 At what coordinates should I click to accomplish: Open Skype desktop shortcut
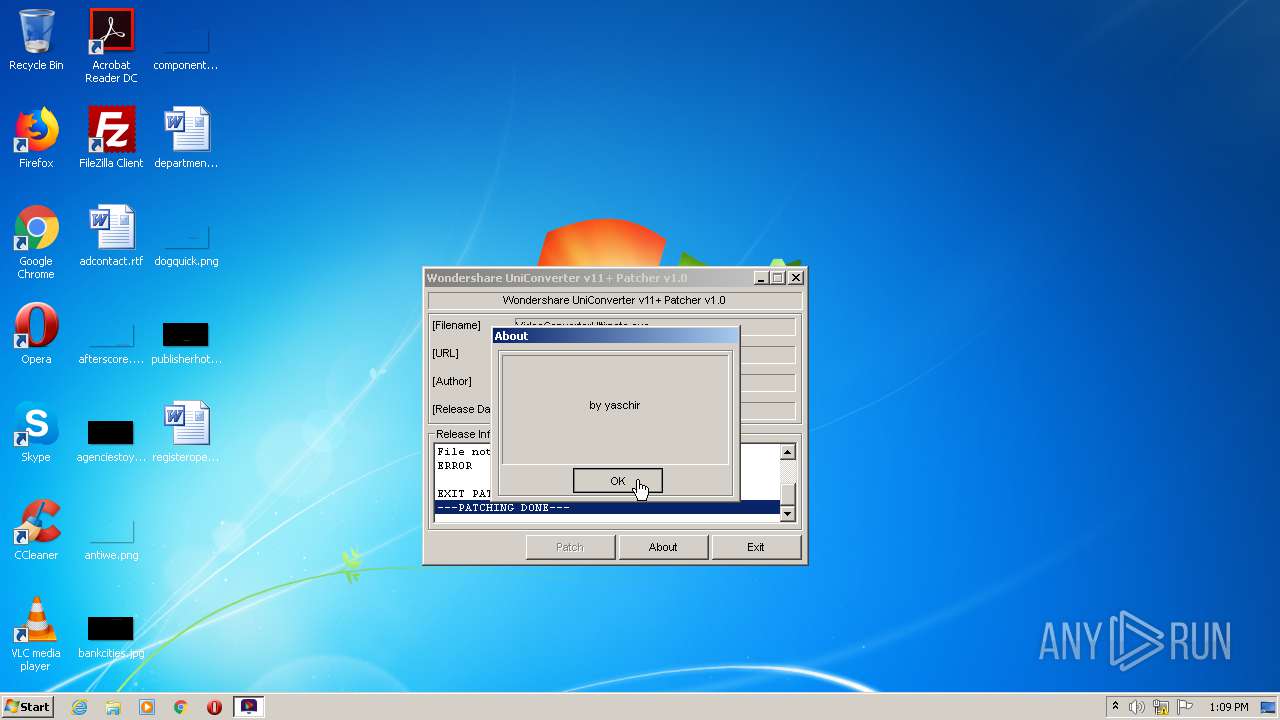[x=36, y=432]
